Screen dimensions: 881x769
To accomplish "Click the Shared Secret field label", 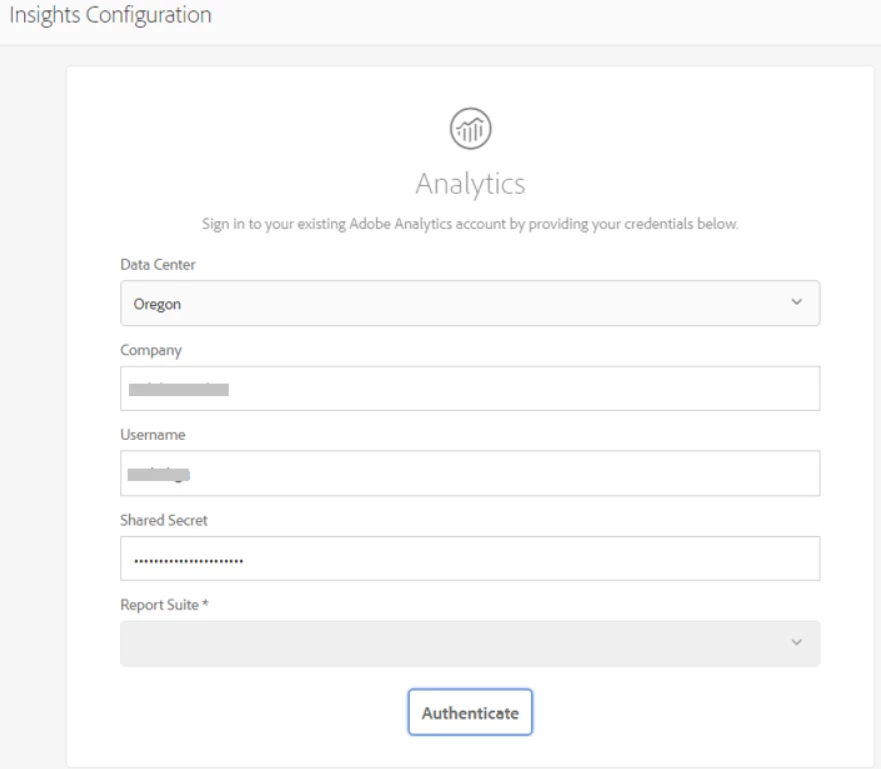I will click(164, 520).
